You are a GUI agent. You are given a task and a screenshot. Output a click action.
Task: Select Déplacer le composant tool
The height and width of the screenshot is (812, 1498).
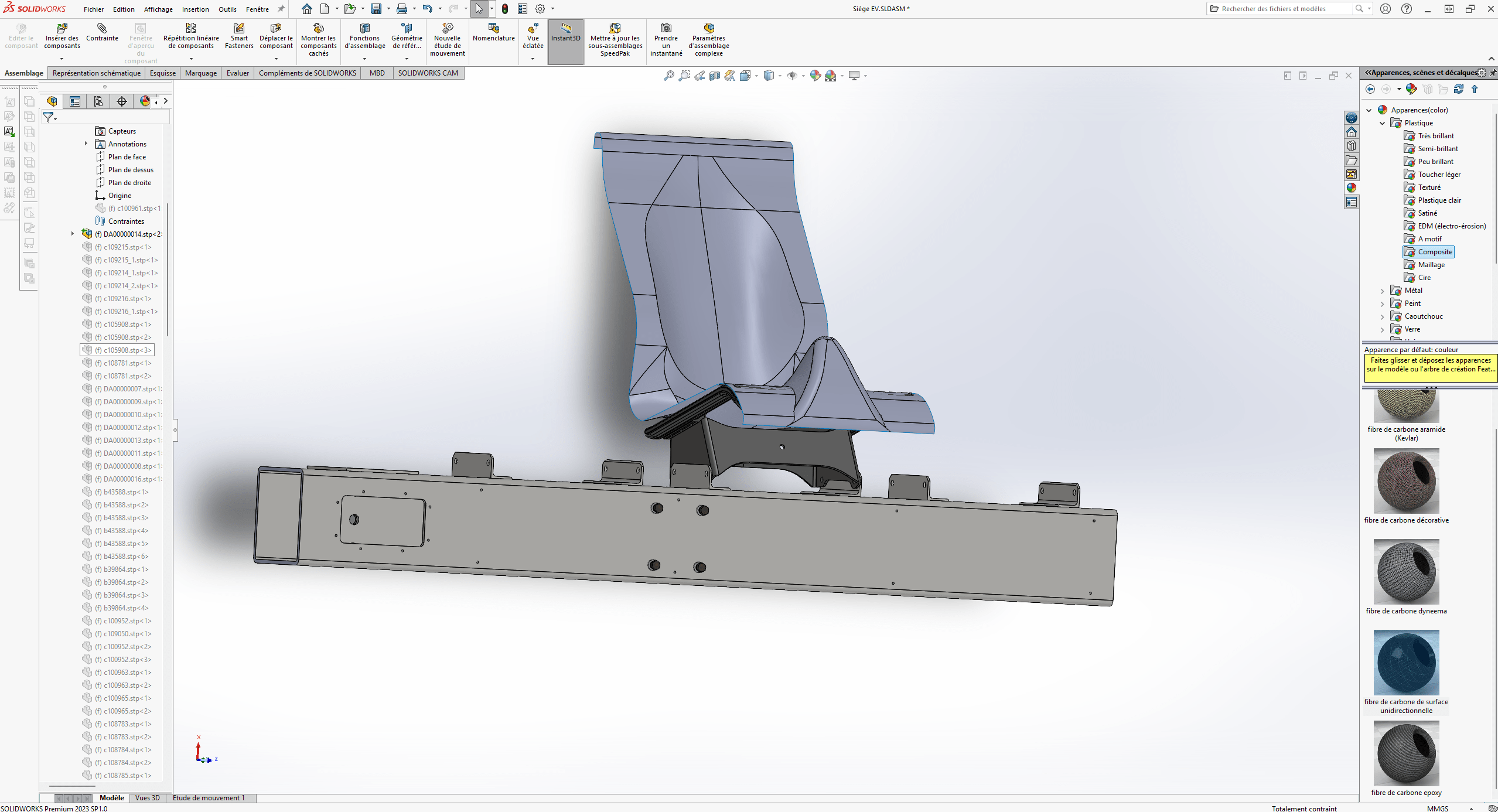coord(276,36)
